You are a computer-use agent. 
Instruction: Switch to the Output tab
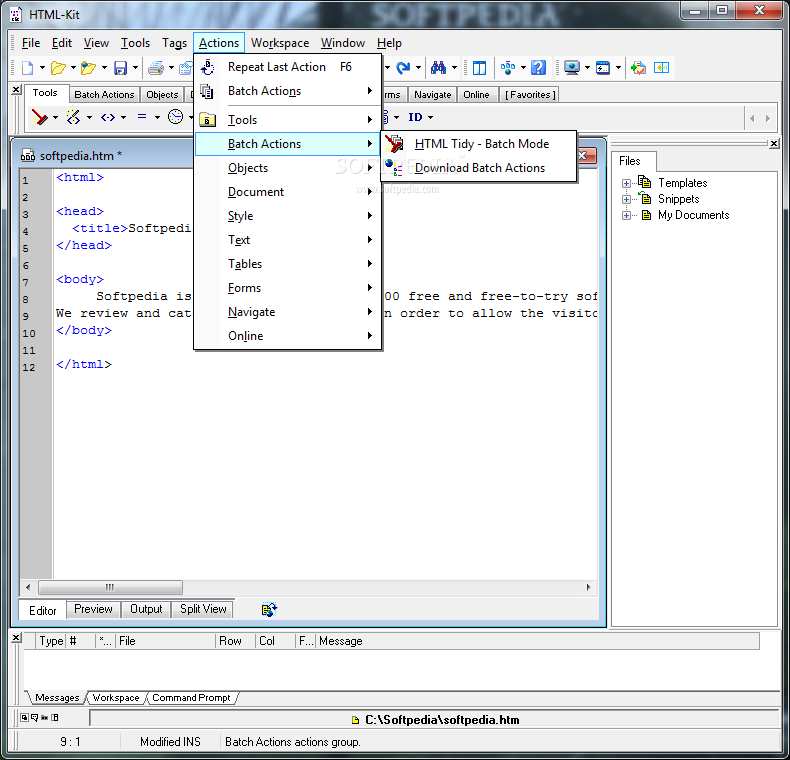[146, 609]
